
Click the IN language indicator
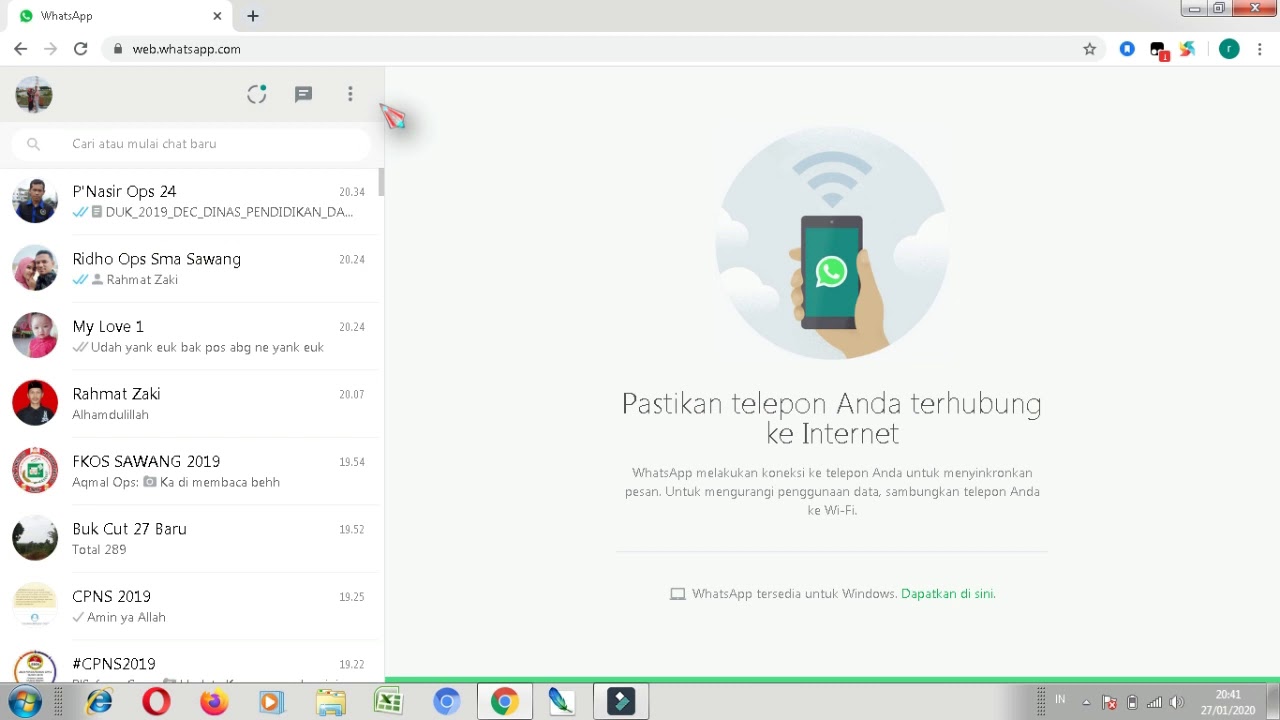click(1060, 700)
